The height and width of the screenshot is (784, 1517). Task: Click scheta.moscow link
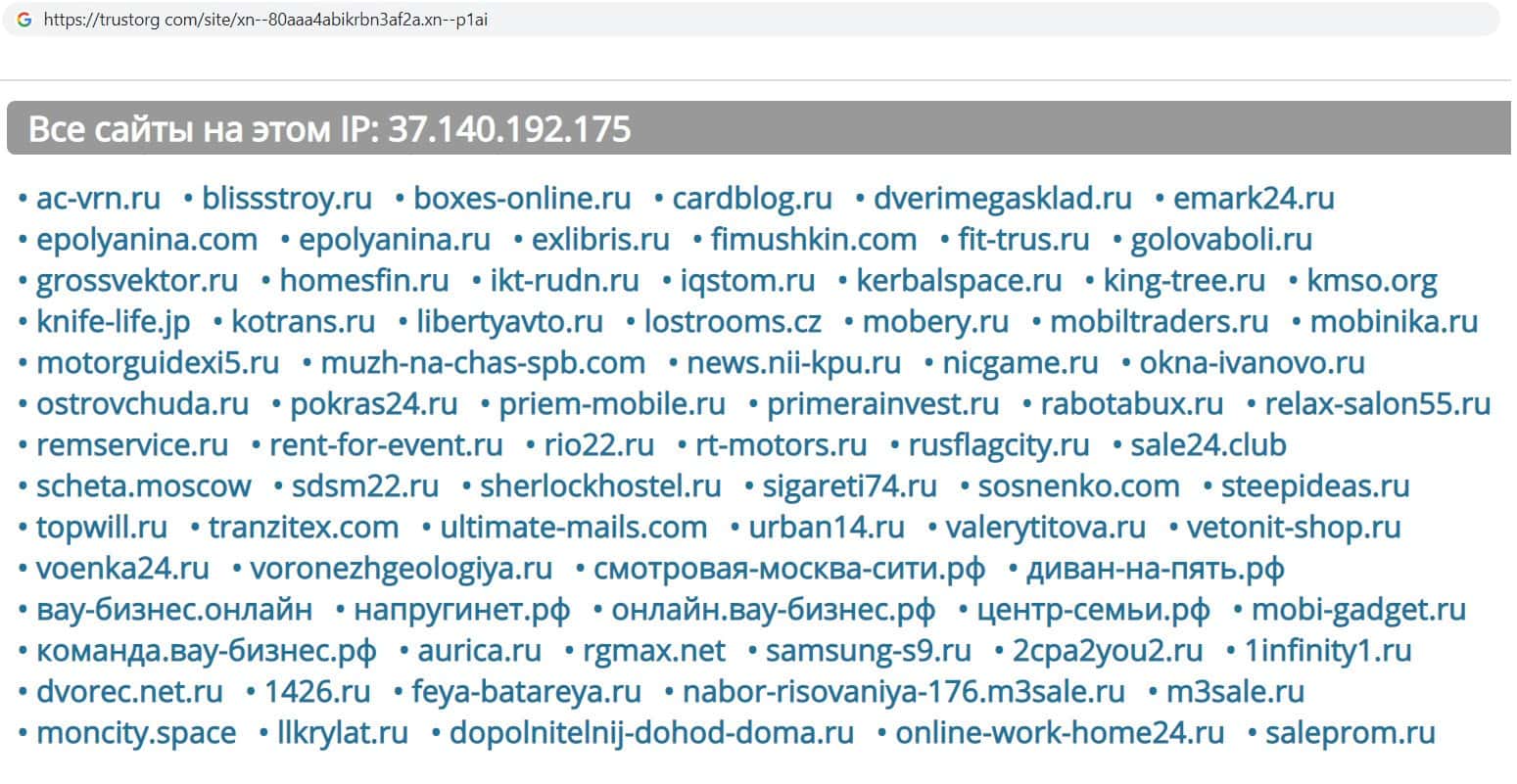pos(144,486)
